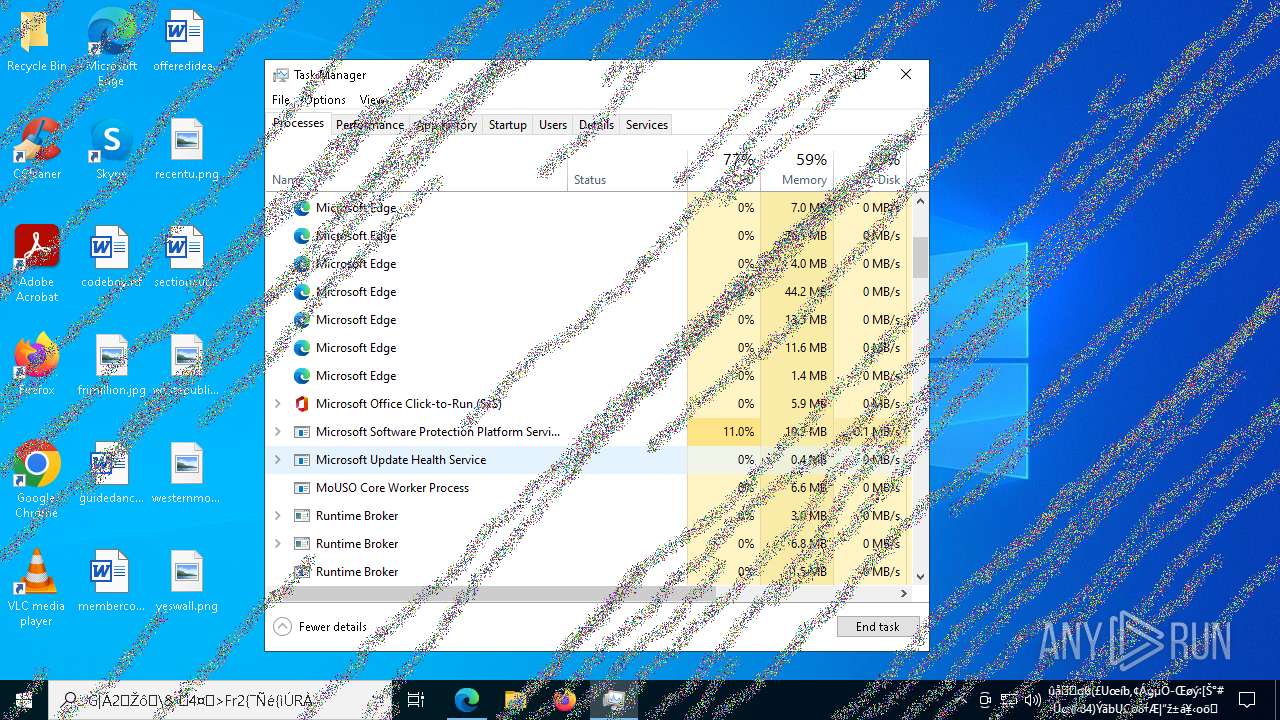
Task: Click scroll down arrow in process list
Action: point(921,576)
